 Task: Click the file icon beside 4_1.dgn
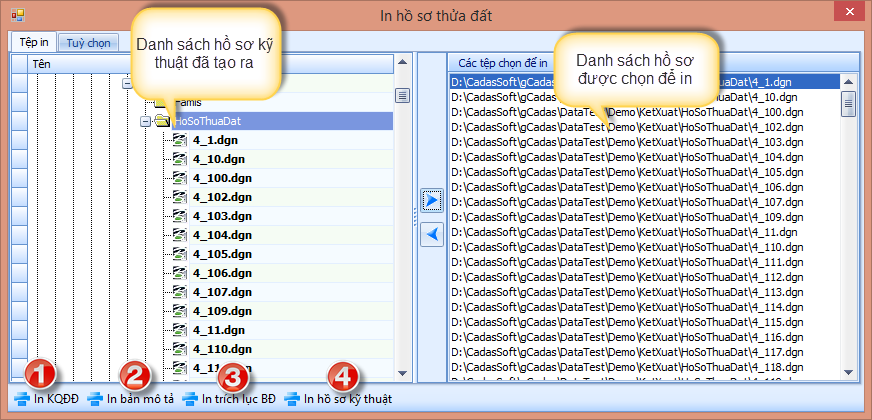click(180, 140)
